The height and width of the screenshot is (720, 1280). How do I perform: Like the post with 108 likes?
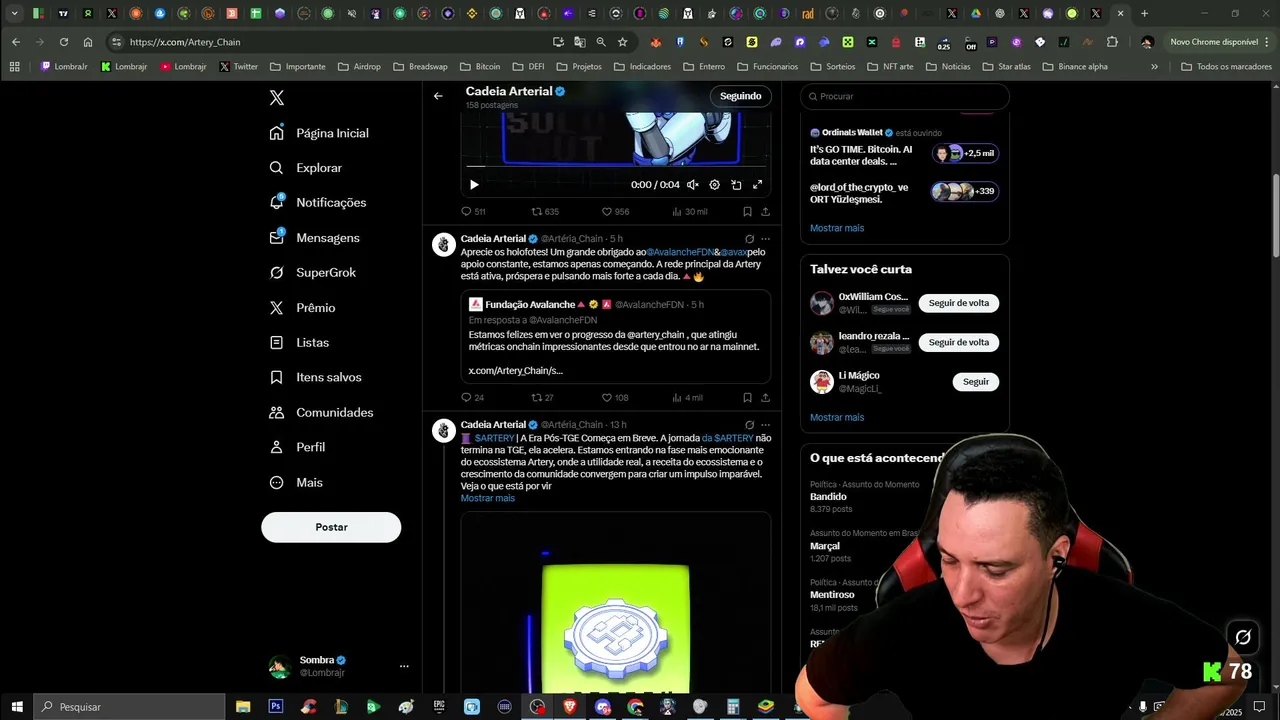[x=615, y=398]
